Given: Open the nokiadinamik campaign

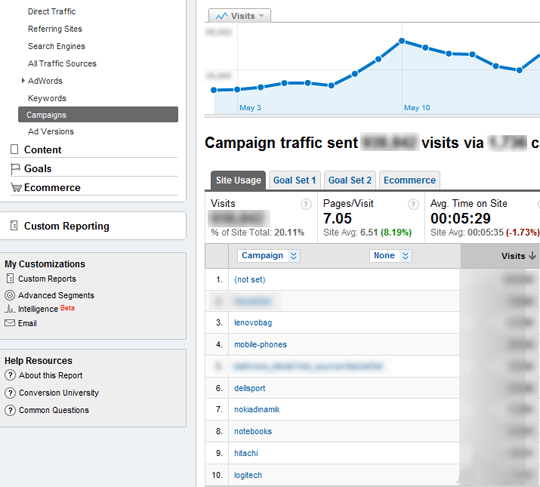Looking at the screenshot, I should 257,409.
